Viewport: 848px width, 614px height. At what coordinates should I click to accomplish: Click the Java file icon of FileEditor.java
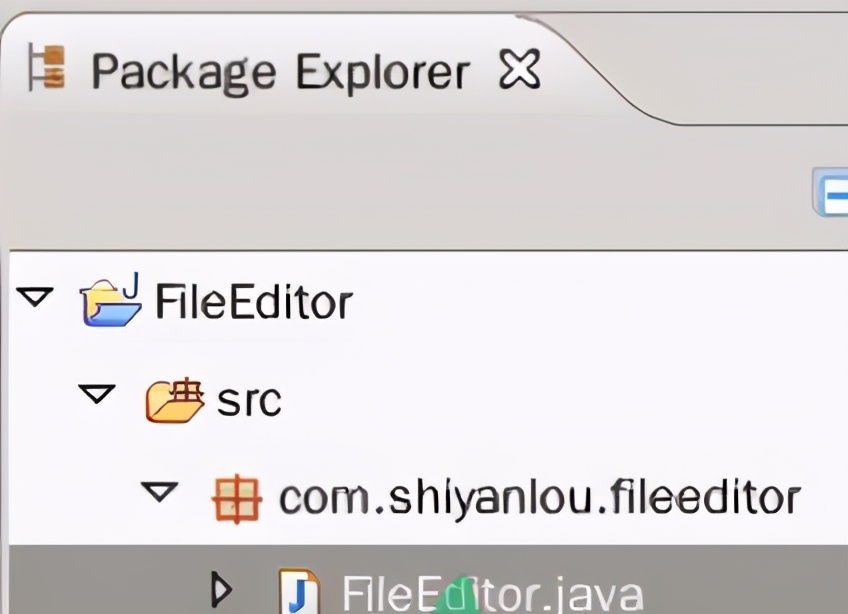point(299,592)
